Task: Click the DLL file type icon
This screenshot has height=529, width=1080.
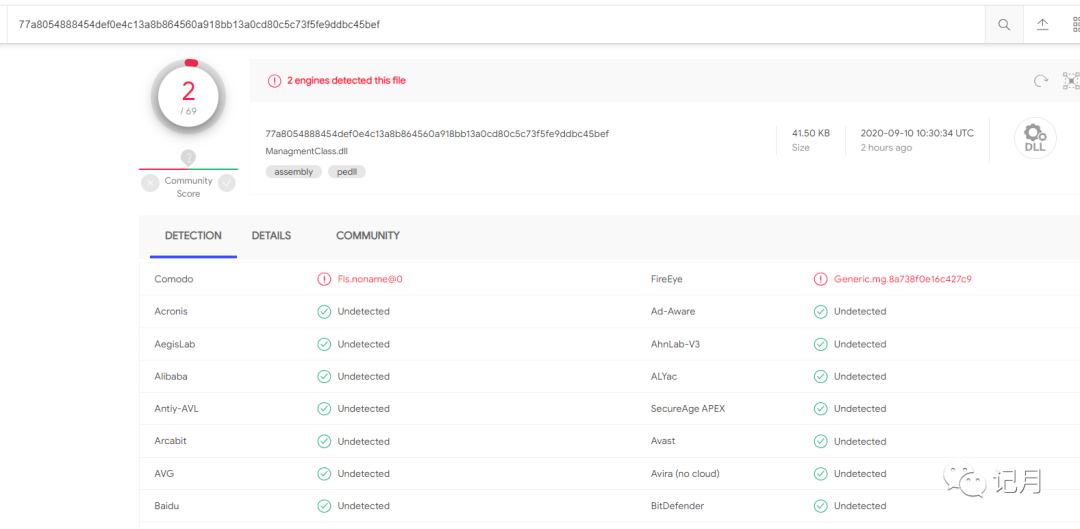Action: 1035,138
